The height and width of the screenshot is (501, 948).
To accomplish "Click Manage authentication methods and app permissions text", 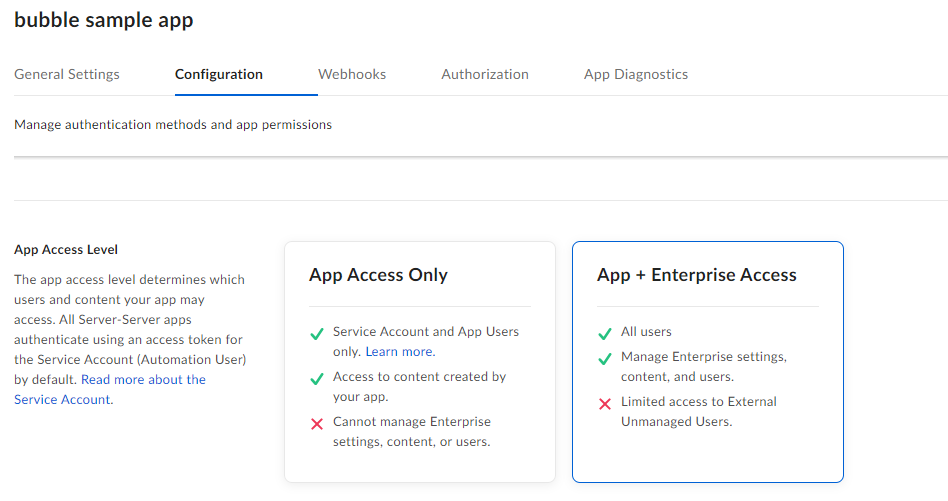I will (x=173, y=124).
